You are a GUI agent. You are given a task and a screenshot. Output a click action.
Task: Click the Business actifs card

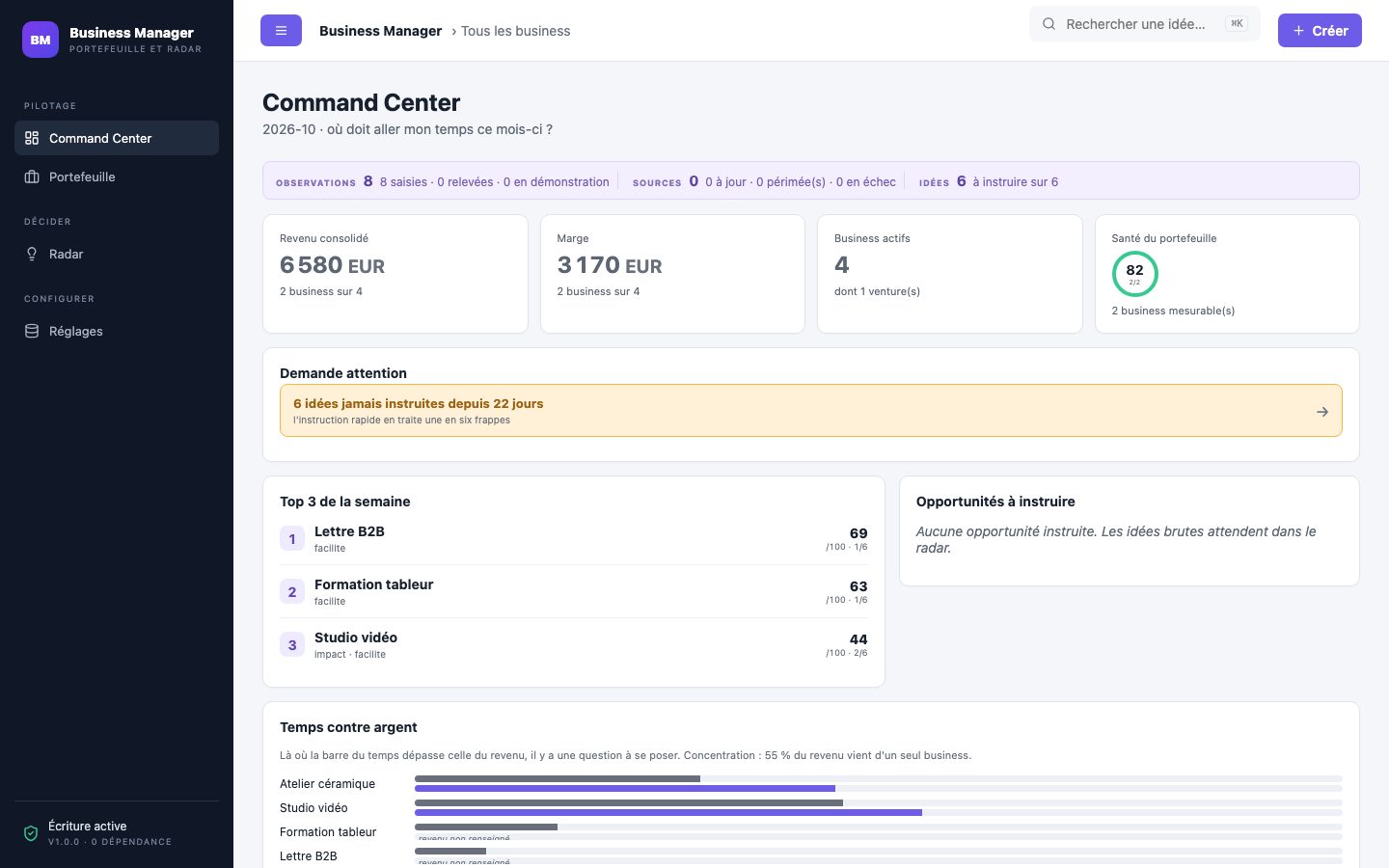950,274
